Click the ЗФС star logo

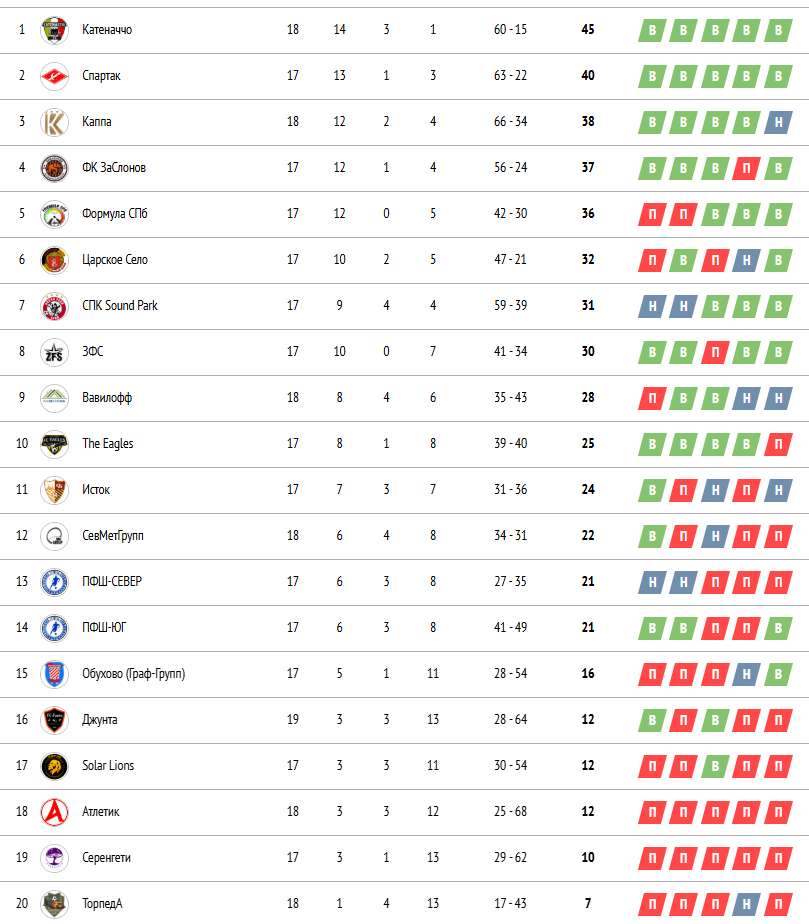click(54, 352)
